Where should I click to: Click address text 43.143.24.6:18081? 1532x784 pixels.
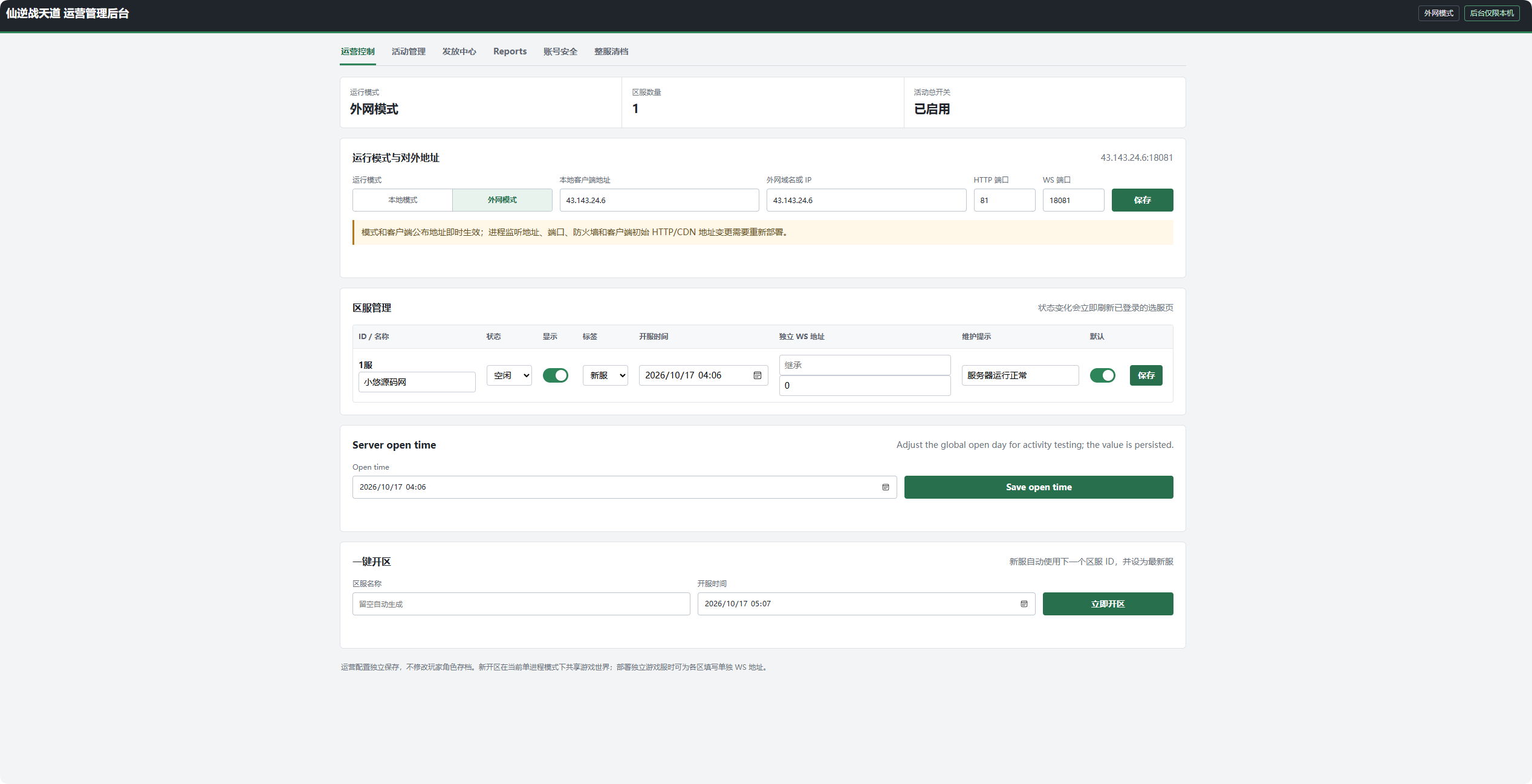[x=1137, y=158]
